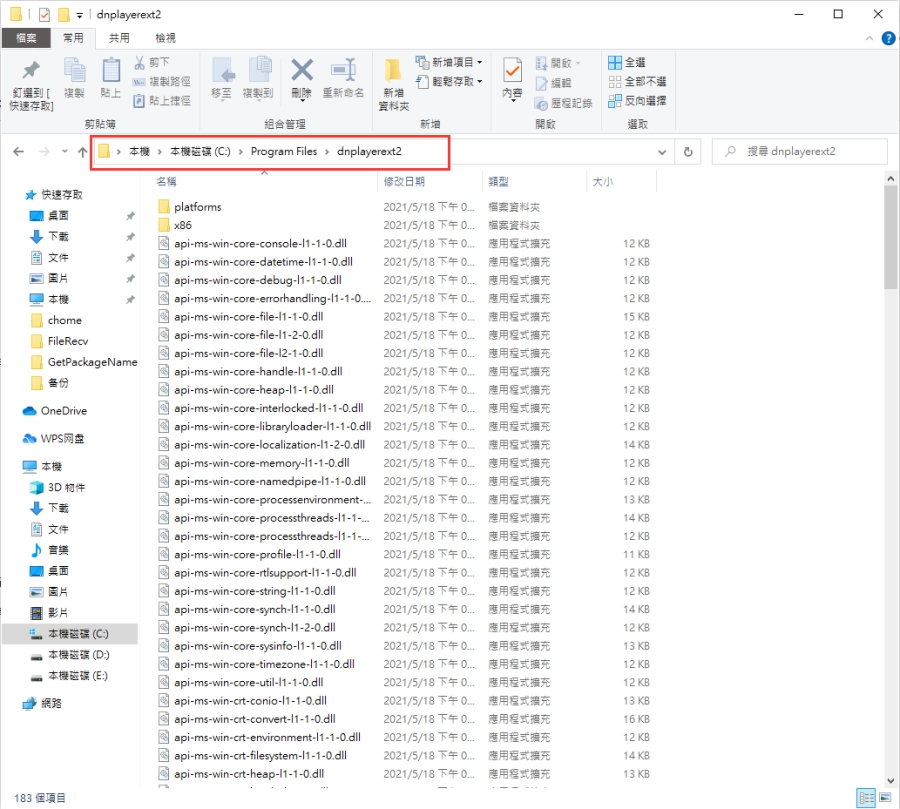Switch to the Share ribbon tab
Image resolution: width=900 pixels, height=809 pixels.
(119, 38)
